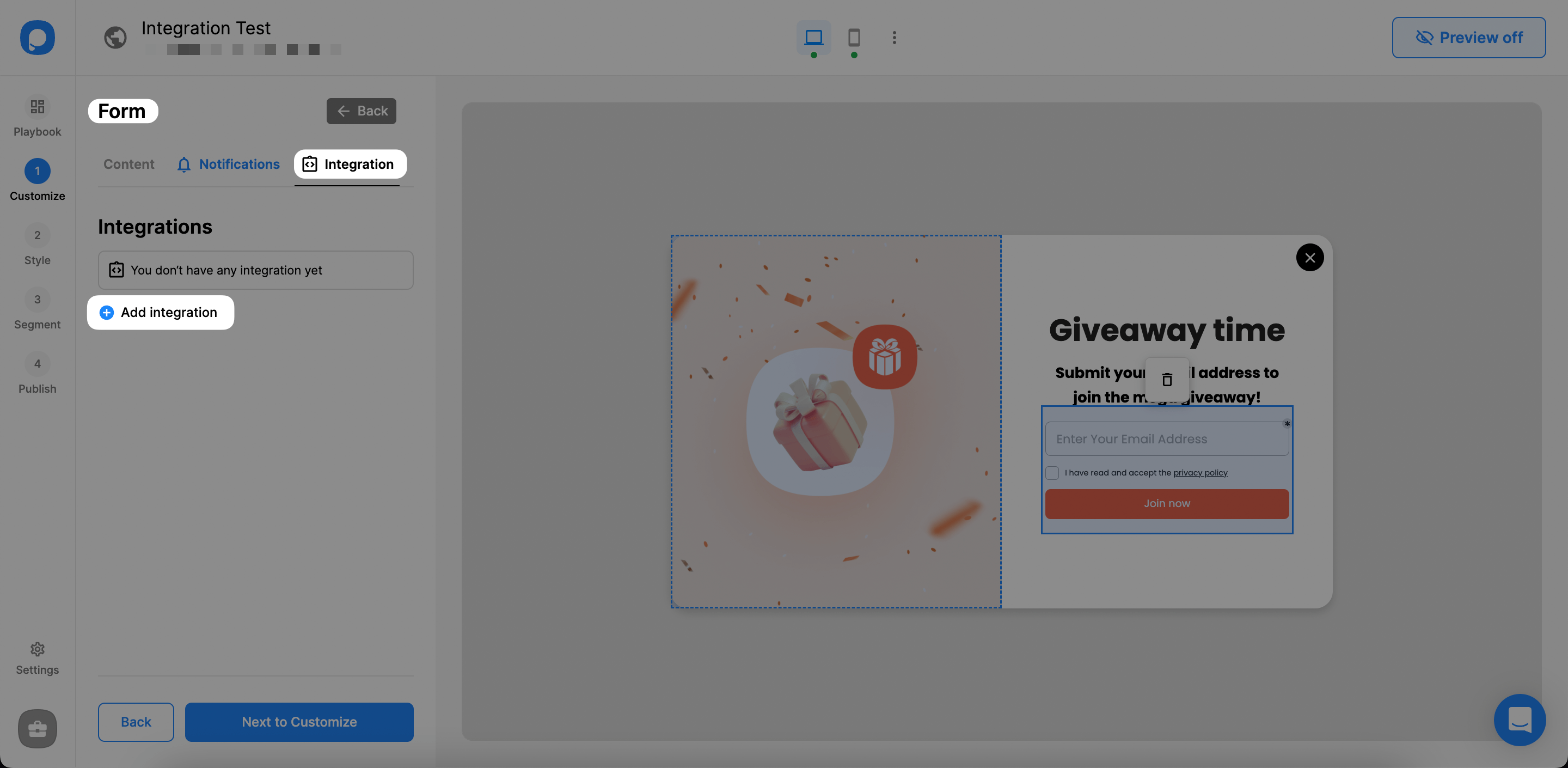Click the three-dot options menu icon

(893, 37)
